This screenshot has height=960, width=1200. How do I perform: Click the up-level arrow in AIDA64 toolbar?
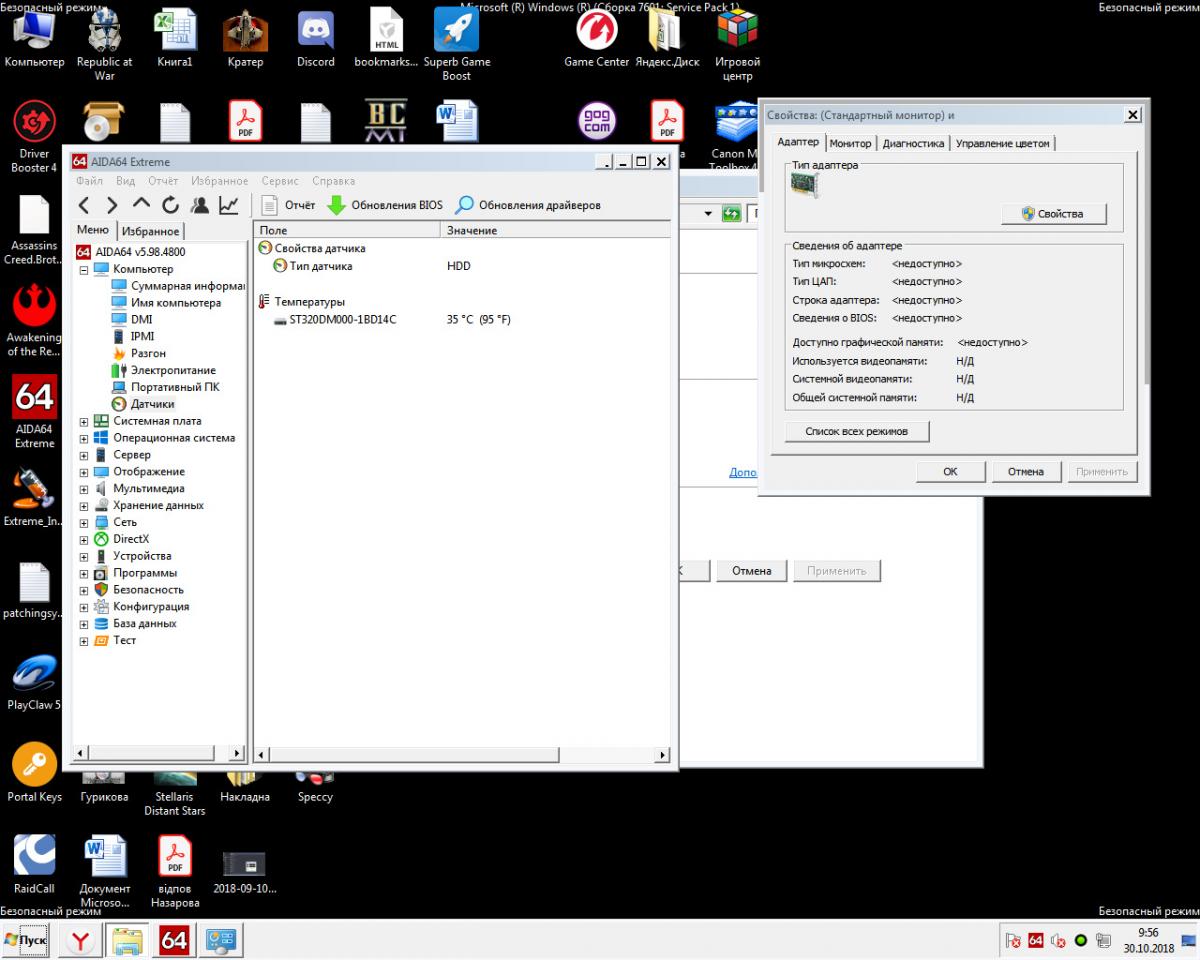point(141,205)
